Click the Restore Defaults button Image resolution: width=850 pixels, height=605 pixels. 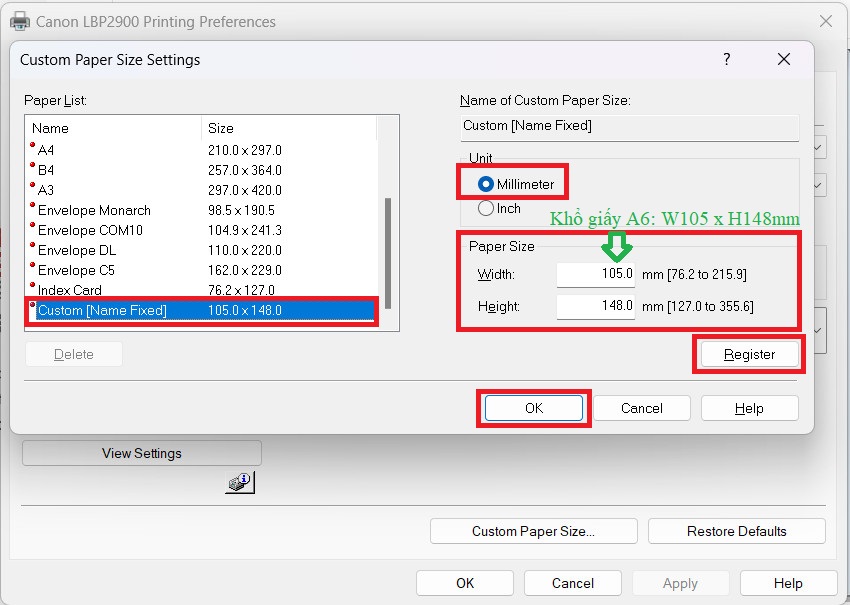tap(736, 531)
